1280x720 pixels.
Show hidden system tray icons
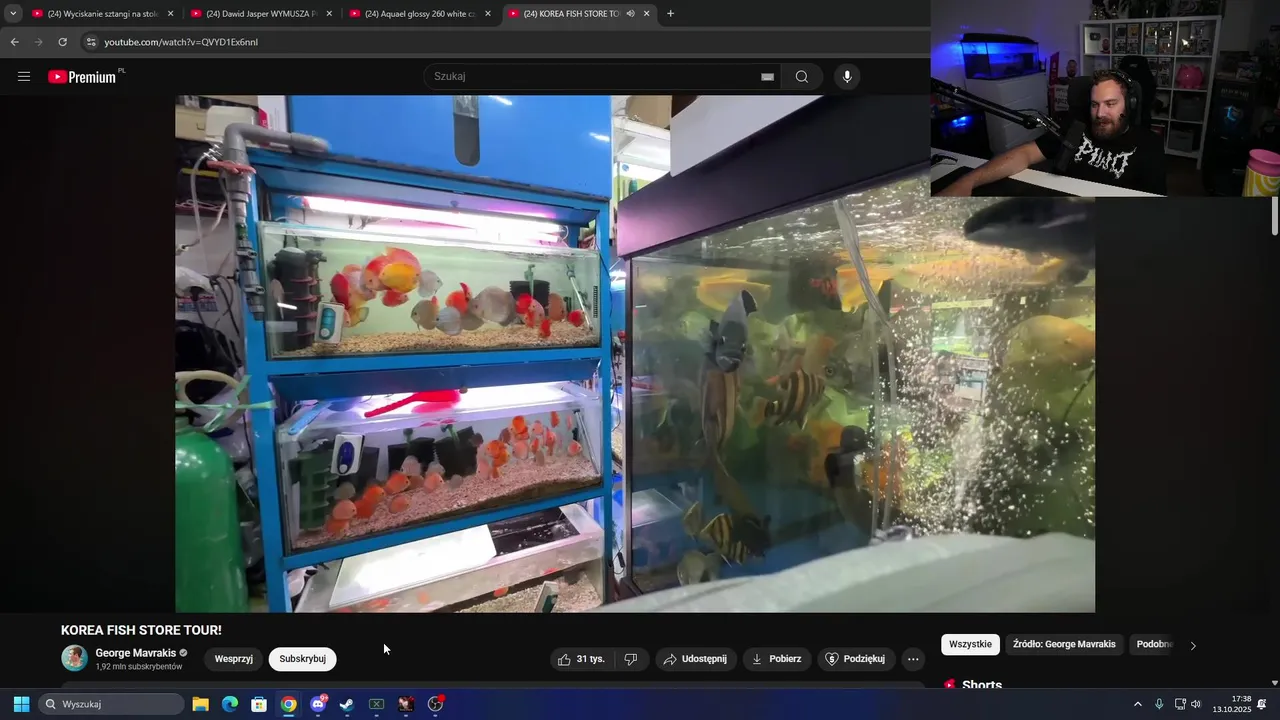pyautogui.click(x=1137, y=704)
